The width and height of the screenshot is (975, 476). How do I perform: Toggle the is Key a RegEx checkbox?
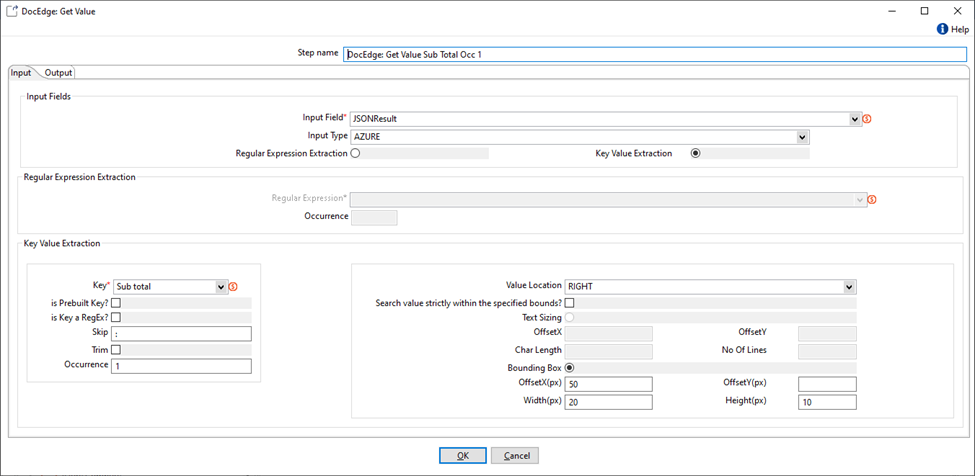click(x=116, y=318)
